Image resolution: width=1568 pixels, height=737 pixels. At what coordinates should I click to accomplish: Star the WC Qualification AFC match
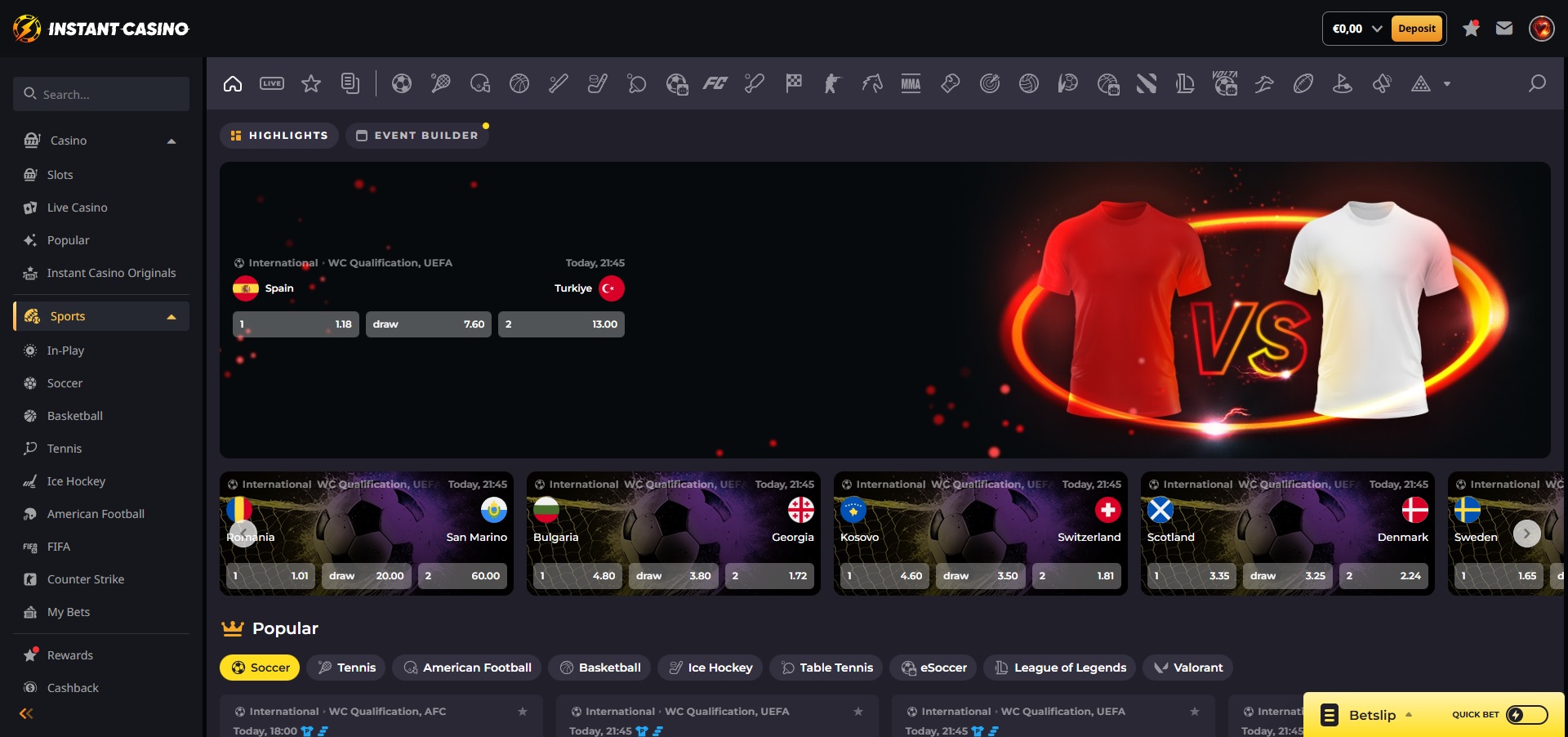[x=523, y=712]
